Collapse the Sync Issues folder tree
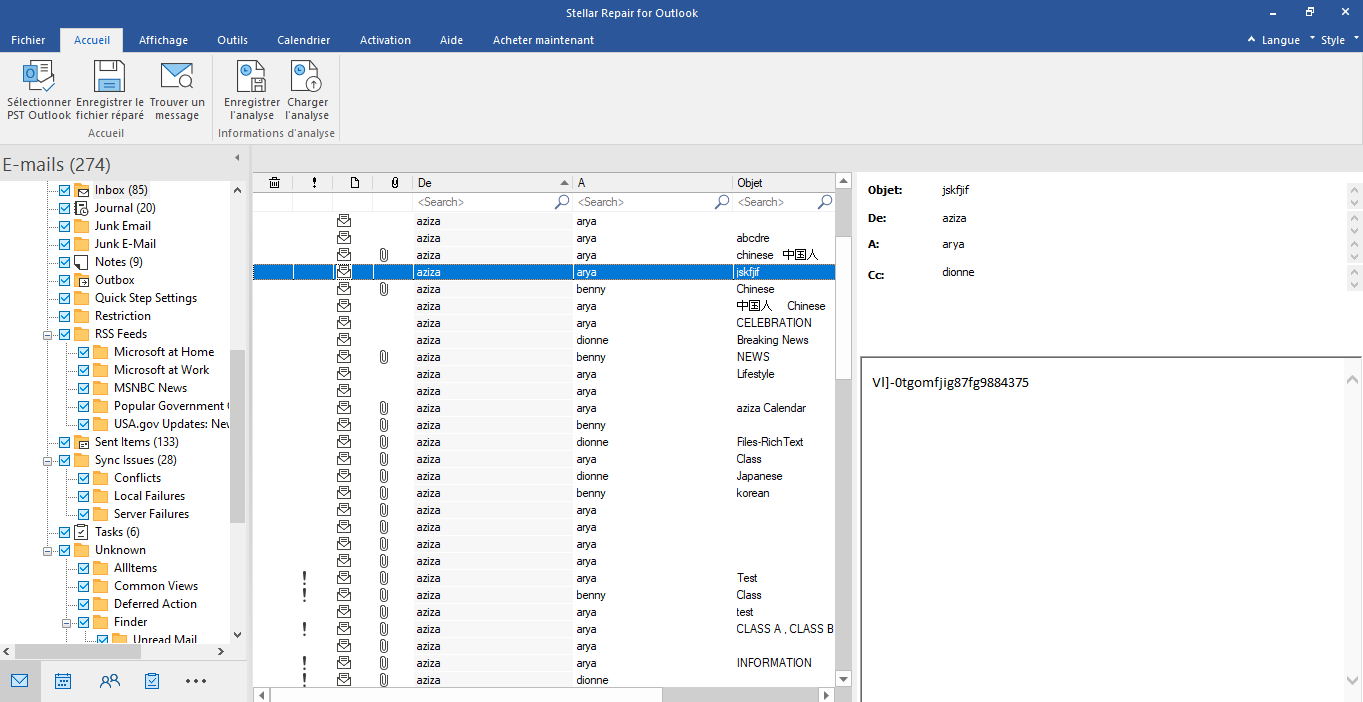Image resolution: width=1363 pixels, height=702 pixels. (47, 460)
